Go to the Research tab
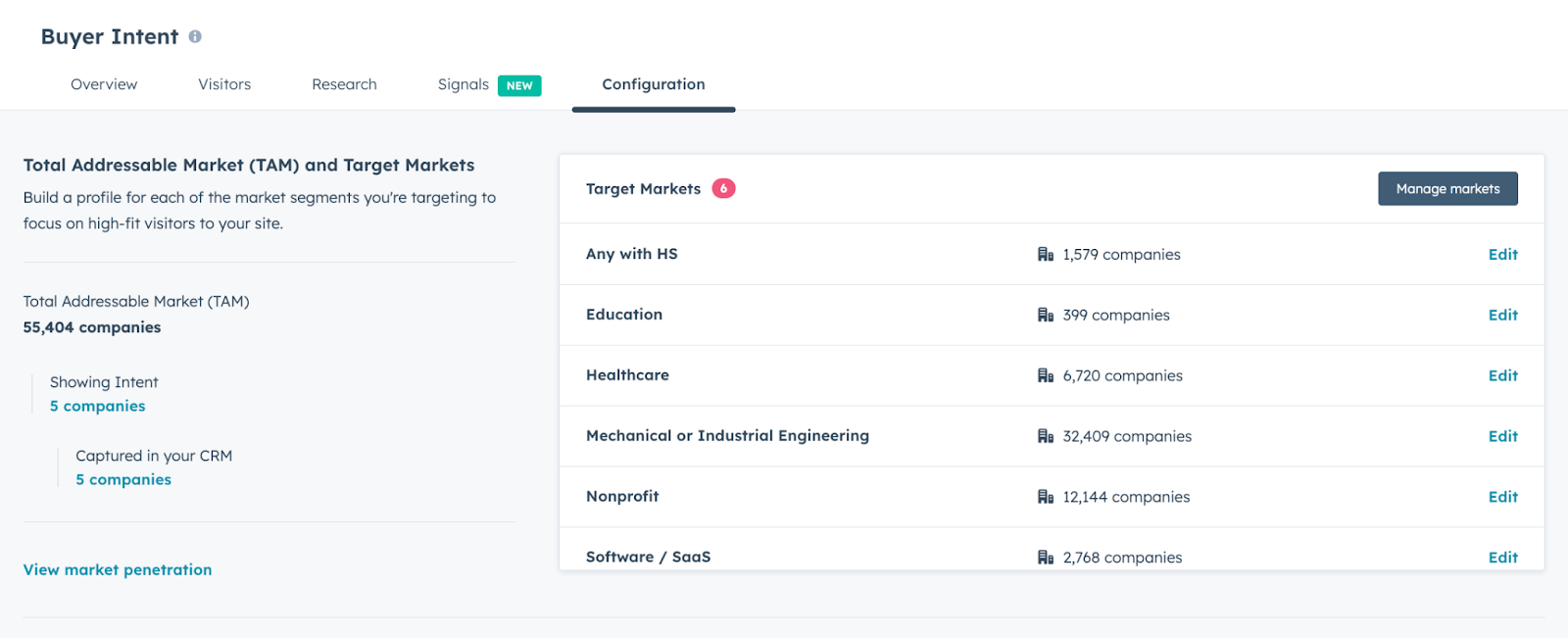Screen dimensions: 1568x638 pyautogui.click(x=344, y=84)
